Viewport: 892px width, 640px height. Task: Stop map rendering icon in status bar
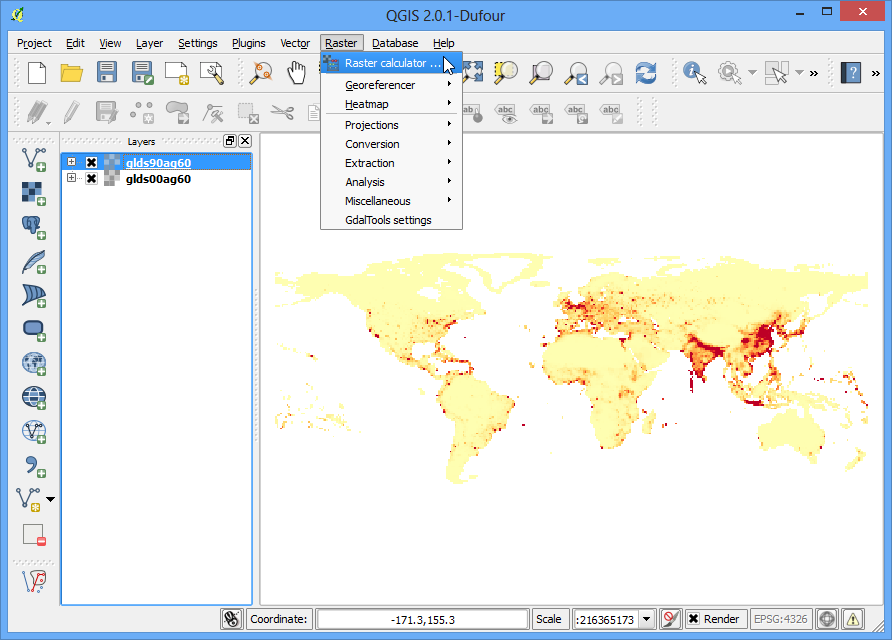pyautogui.click(x=671, y=619)
